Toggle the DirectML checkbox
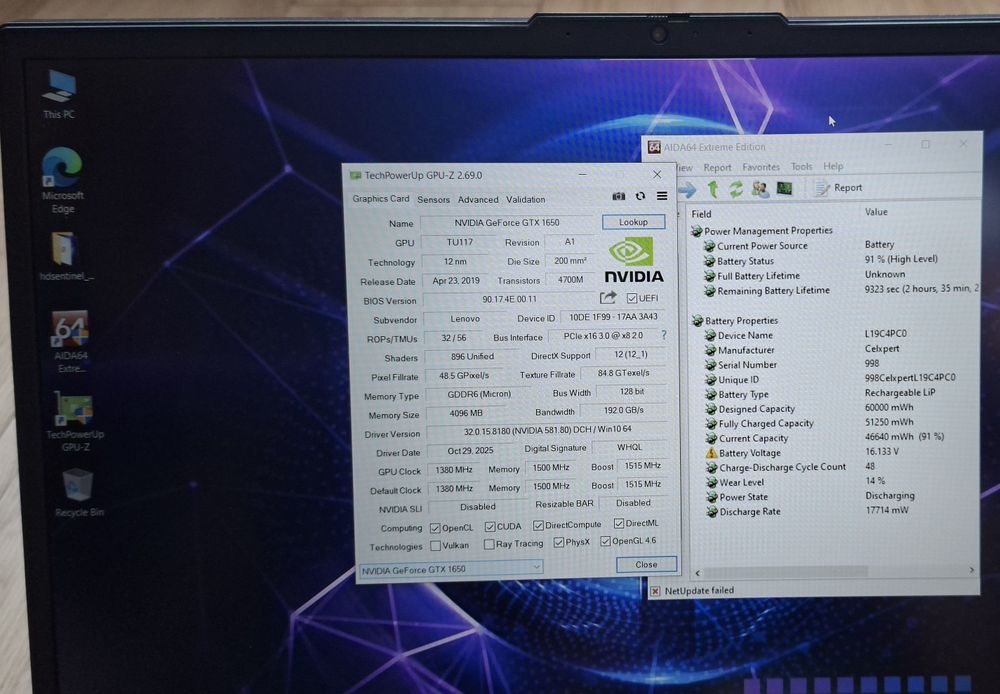Viewport: 1000px width, 694px height. pos(619,523)
